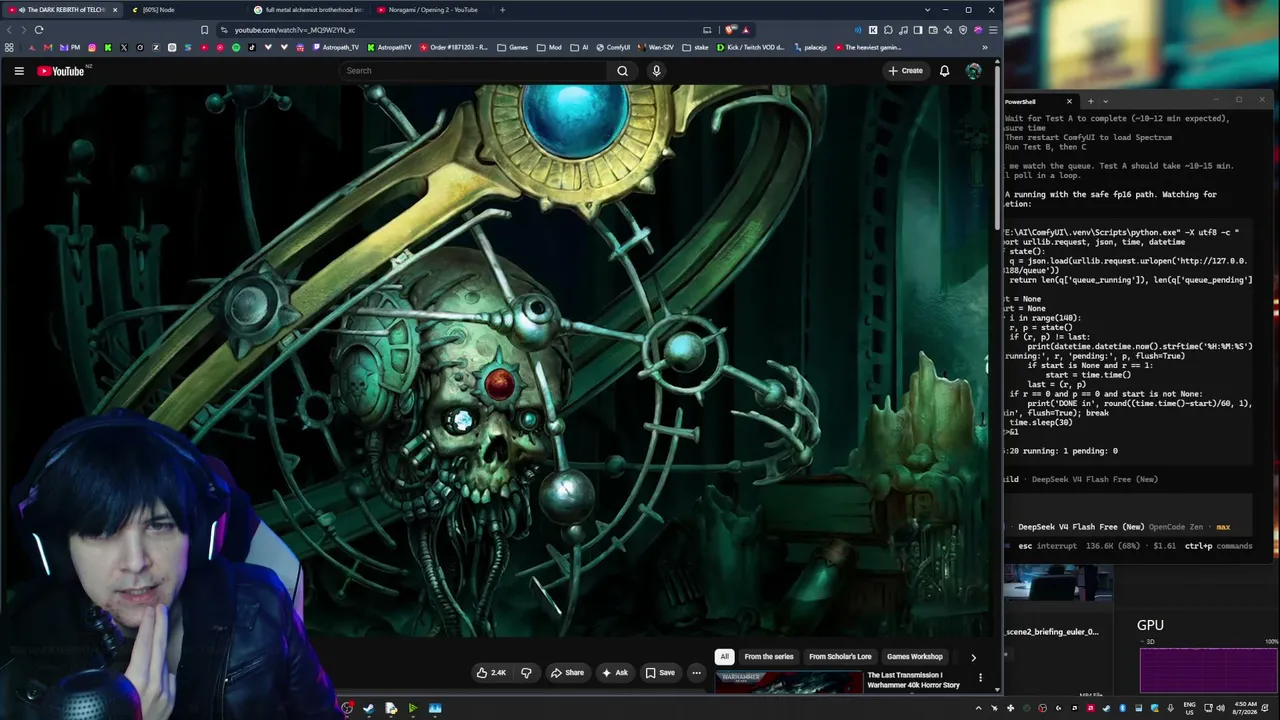This screenshot has width=1280, height=720.
Task: Like the video with 2.4K likes
Action: click(x=491, y=673)
